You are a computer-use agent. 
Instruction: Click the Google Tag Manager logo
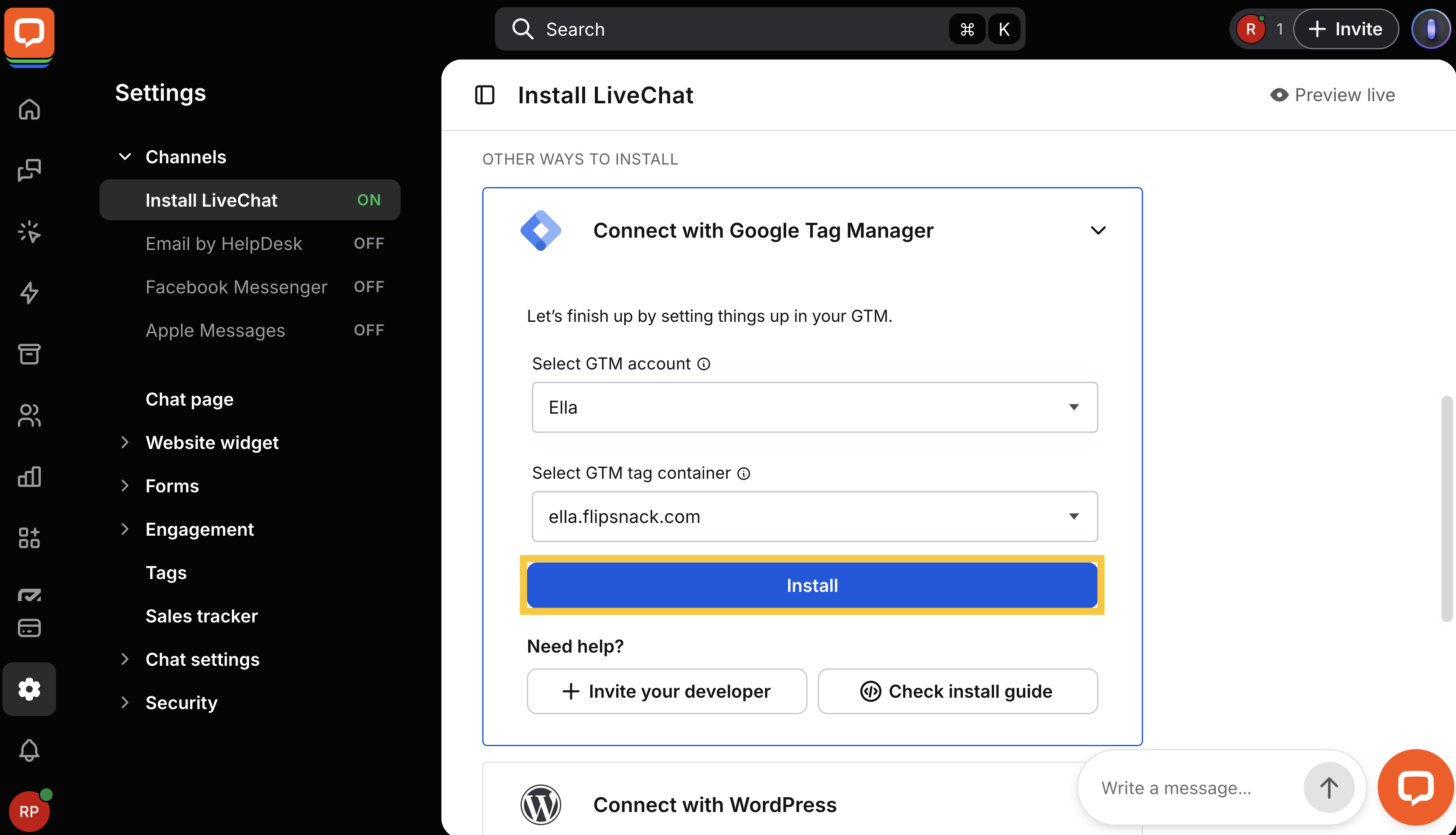pyautogui.click(x=540, y=230)
